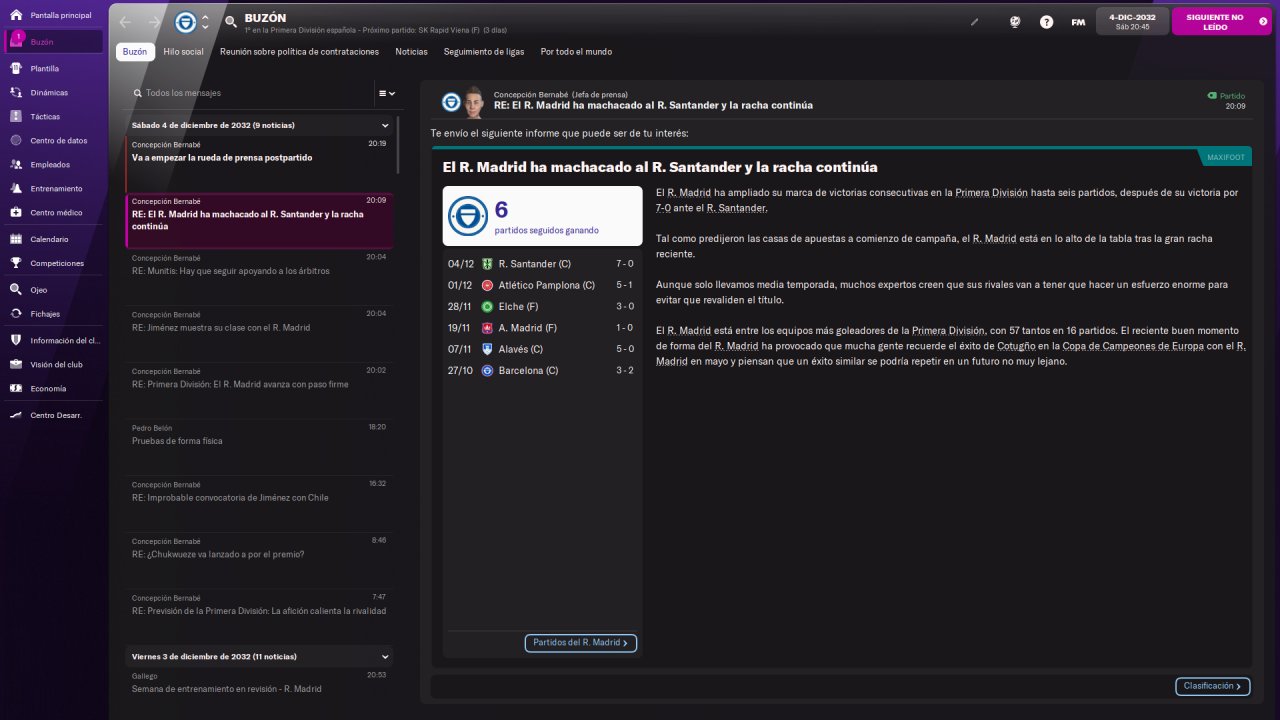This screenshot has height=720, width=1280.
Task: Click the date 4-DIC-2032 button
Action: click(1132, 21)
